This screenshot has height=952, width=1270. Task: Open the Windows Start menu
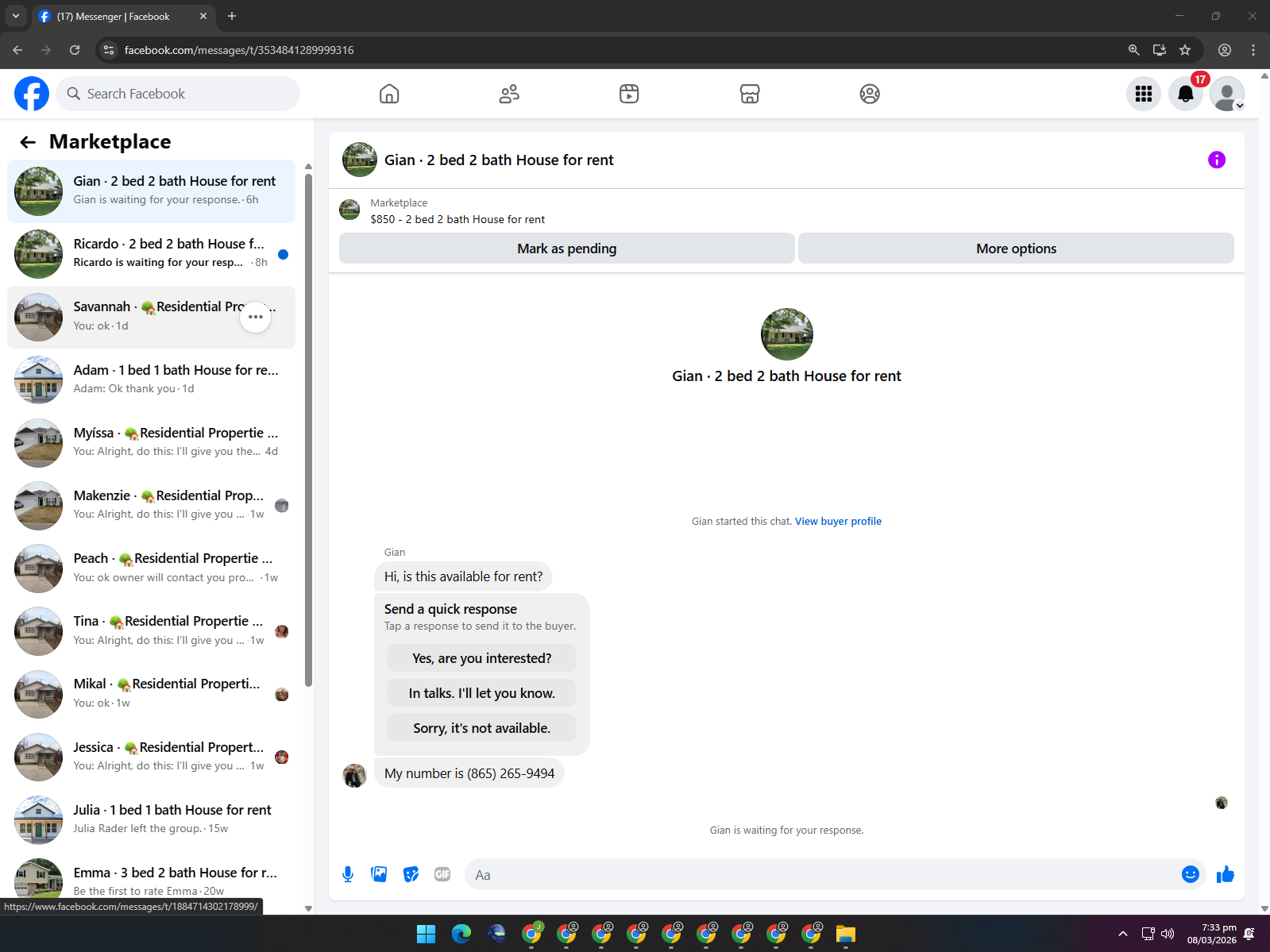(427, 934)
